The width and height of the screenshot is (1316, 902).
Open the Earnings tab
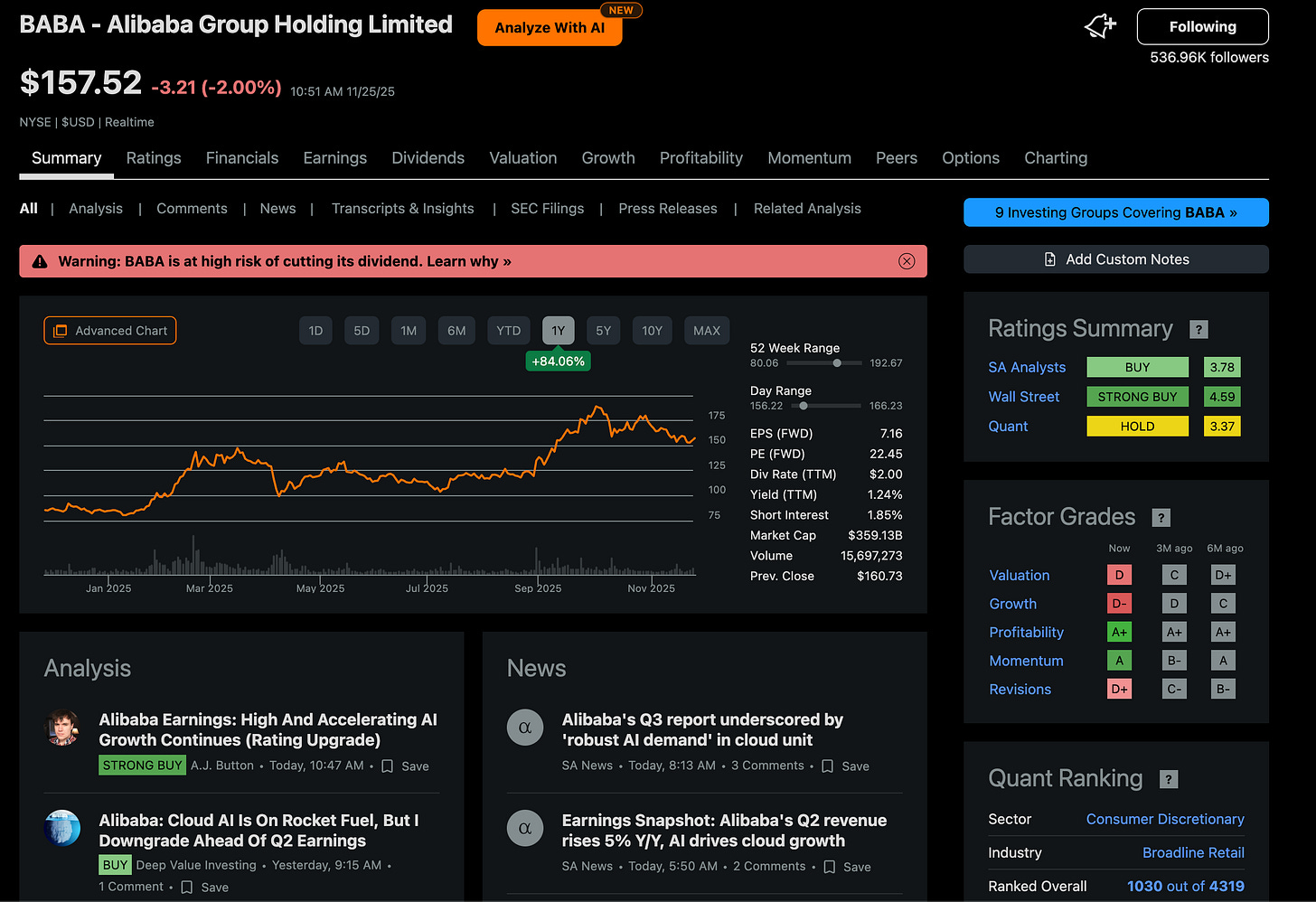coord(335,158)
